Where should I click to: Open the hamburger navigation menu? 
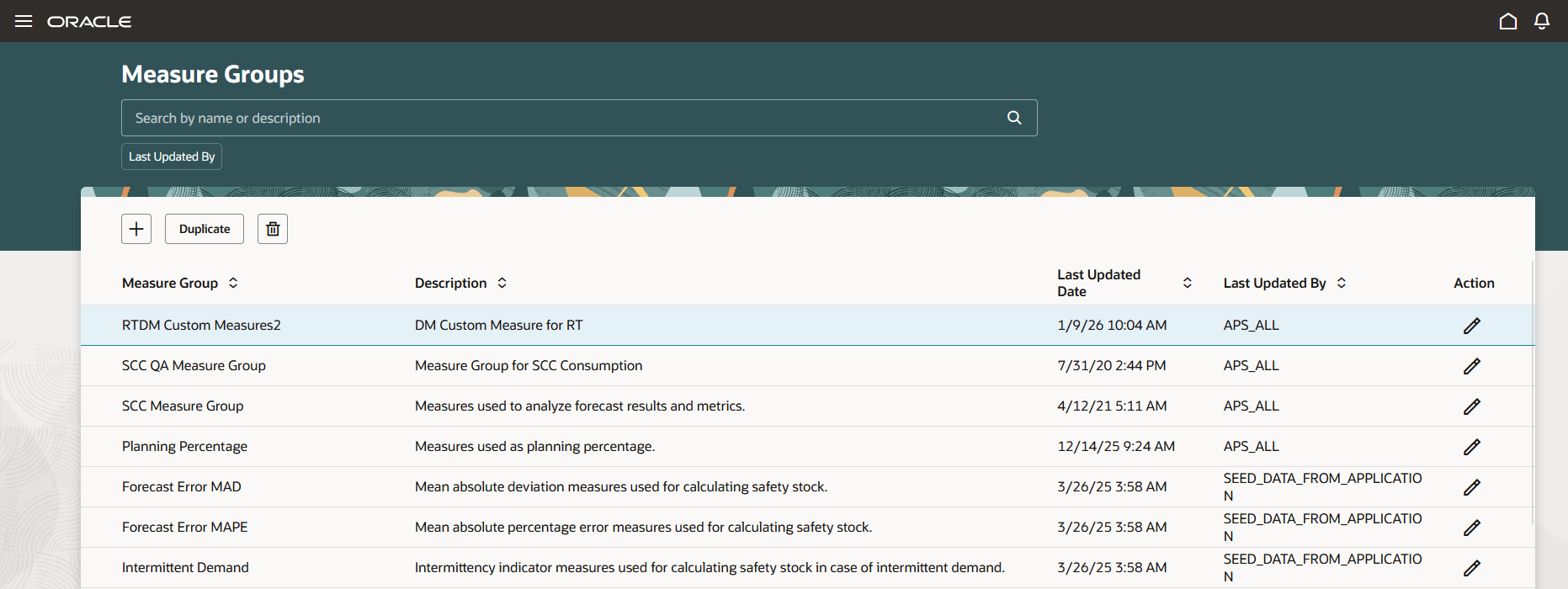(24, 21)
